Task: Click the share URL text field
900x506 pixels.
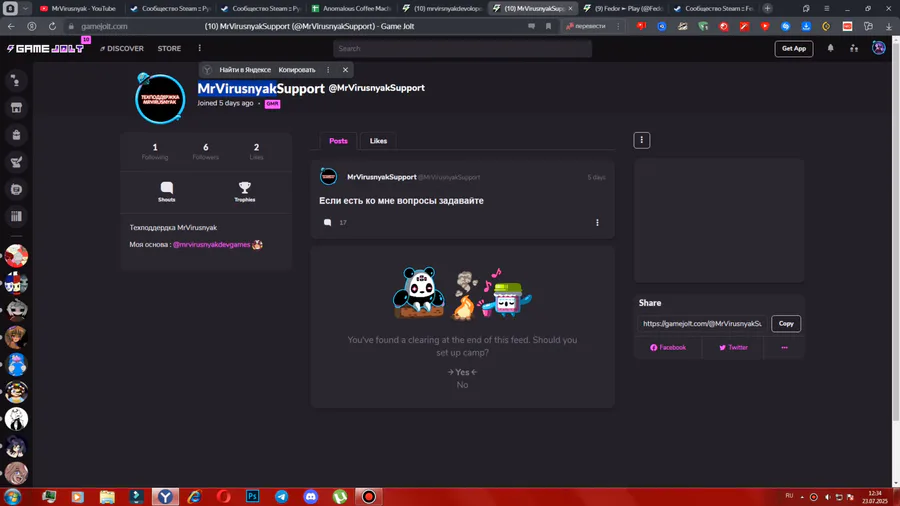Action: [x=702, y=324]
